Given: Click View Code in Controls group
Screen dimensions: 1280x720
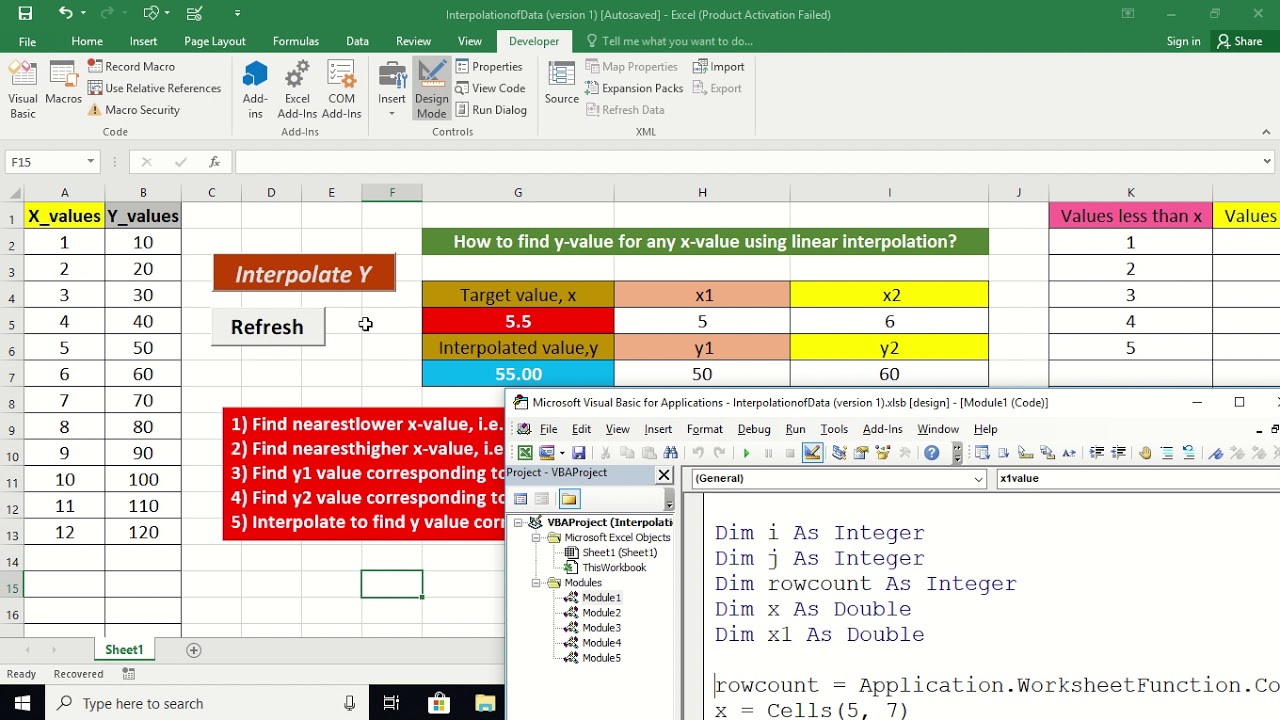Looking at the screenshot, I should coord(490,88).
